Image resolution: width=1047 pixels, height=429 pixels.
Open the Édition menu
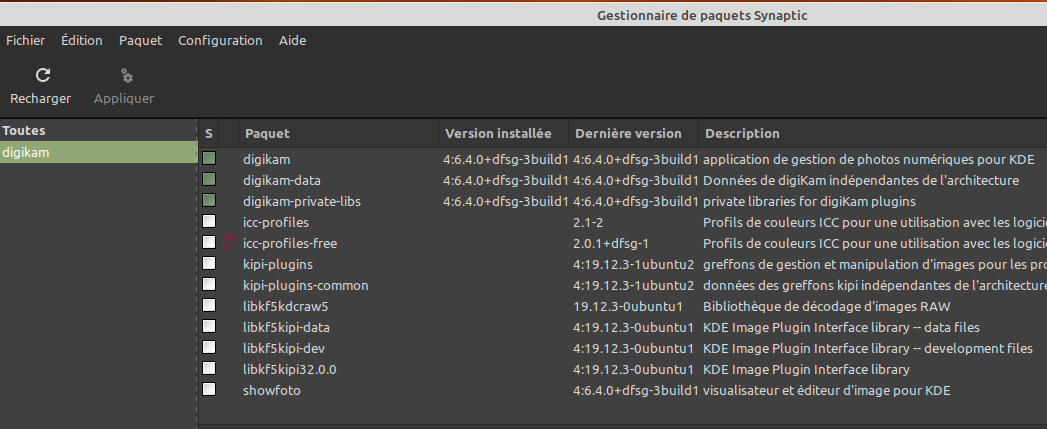pos(81,41)
